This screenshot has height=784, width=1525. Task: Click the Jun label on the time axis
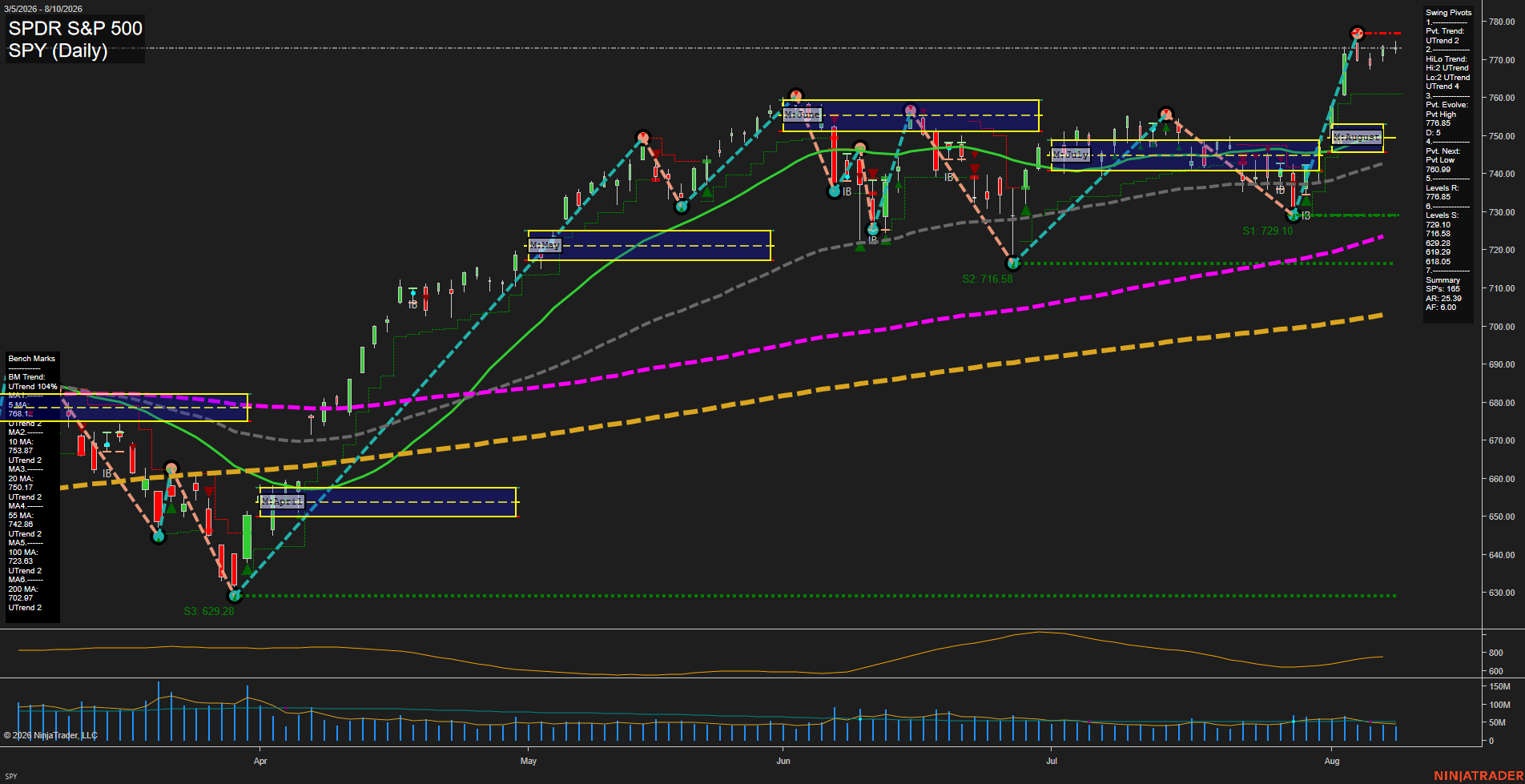[783, 761]
